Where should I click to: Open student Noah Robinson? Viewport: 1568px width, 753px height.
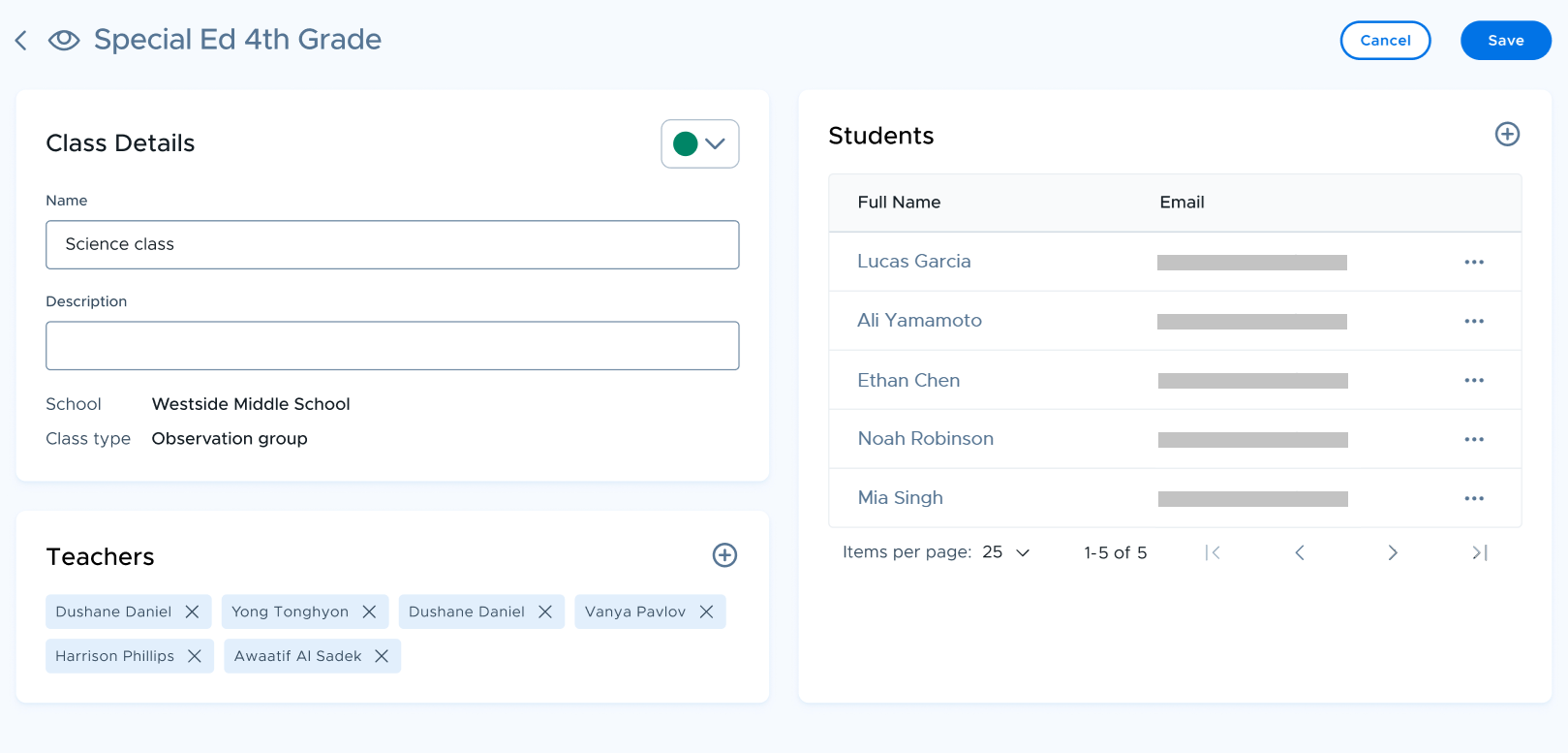click(x=925, y=438)
